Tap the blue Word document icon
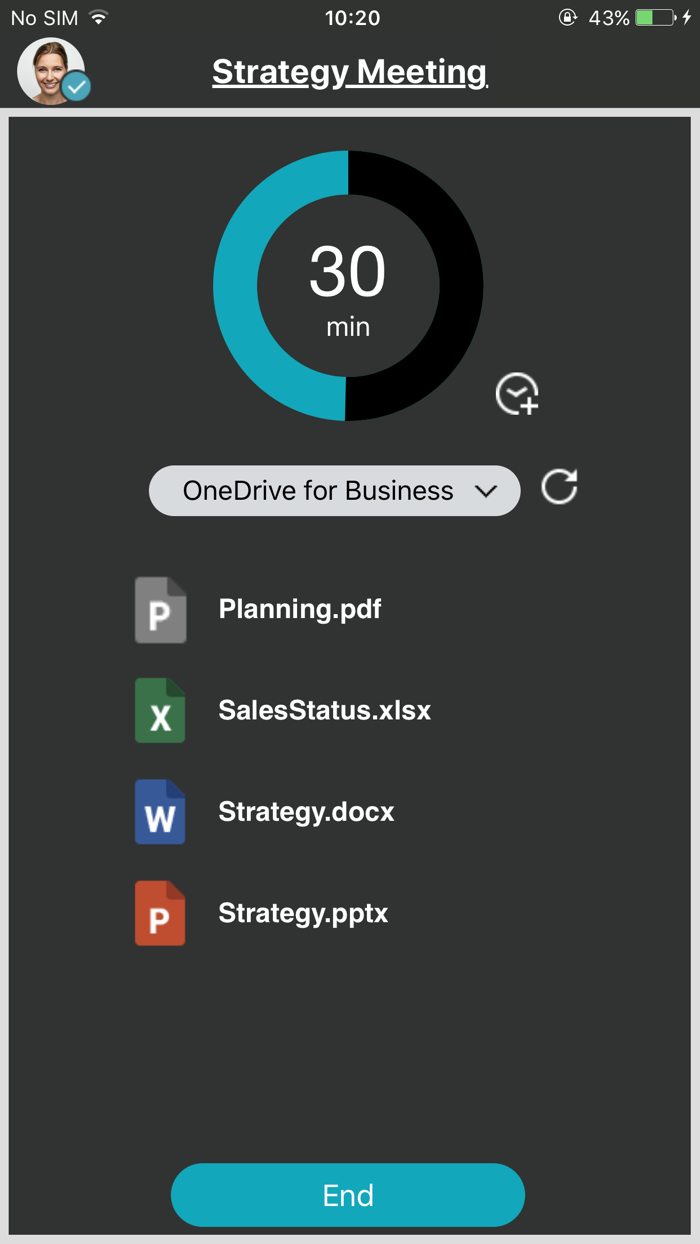The width and height of the screenshot is (700, 1244). (x=160, y=812)
